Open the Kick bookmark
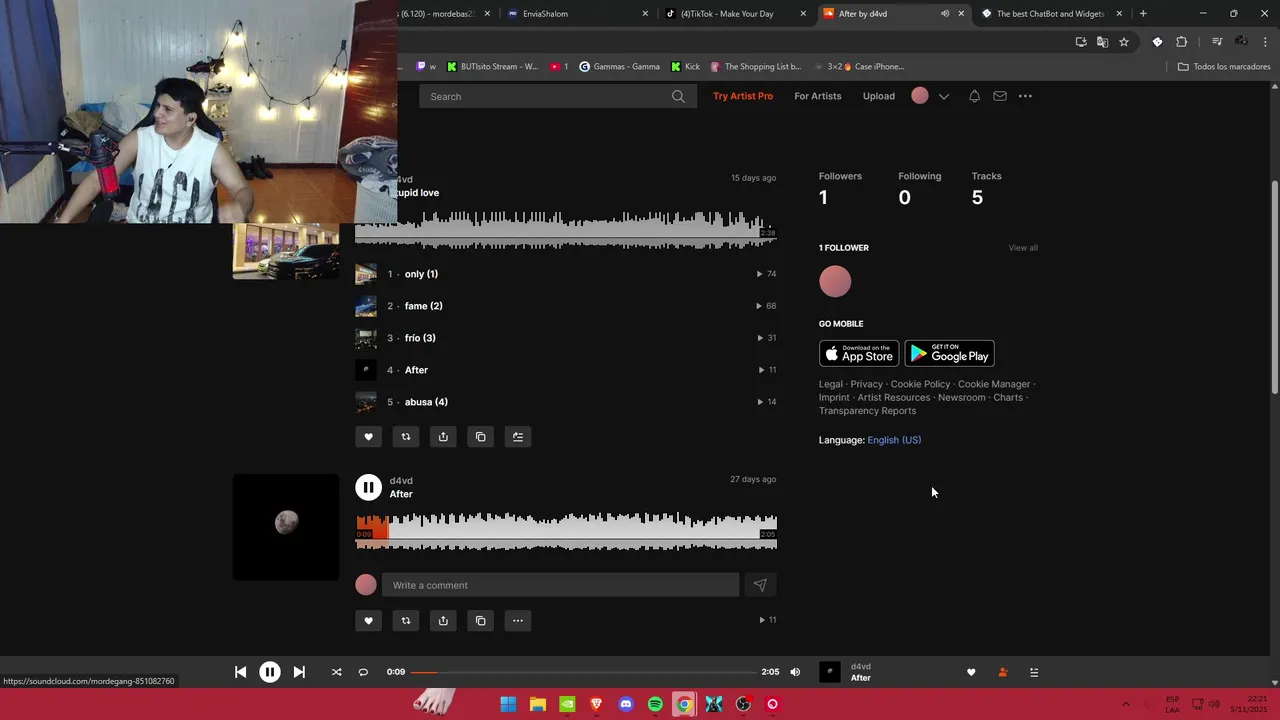 pos(685,67)
